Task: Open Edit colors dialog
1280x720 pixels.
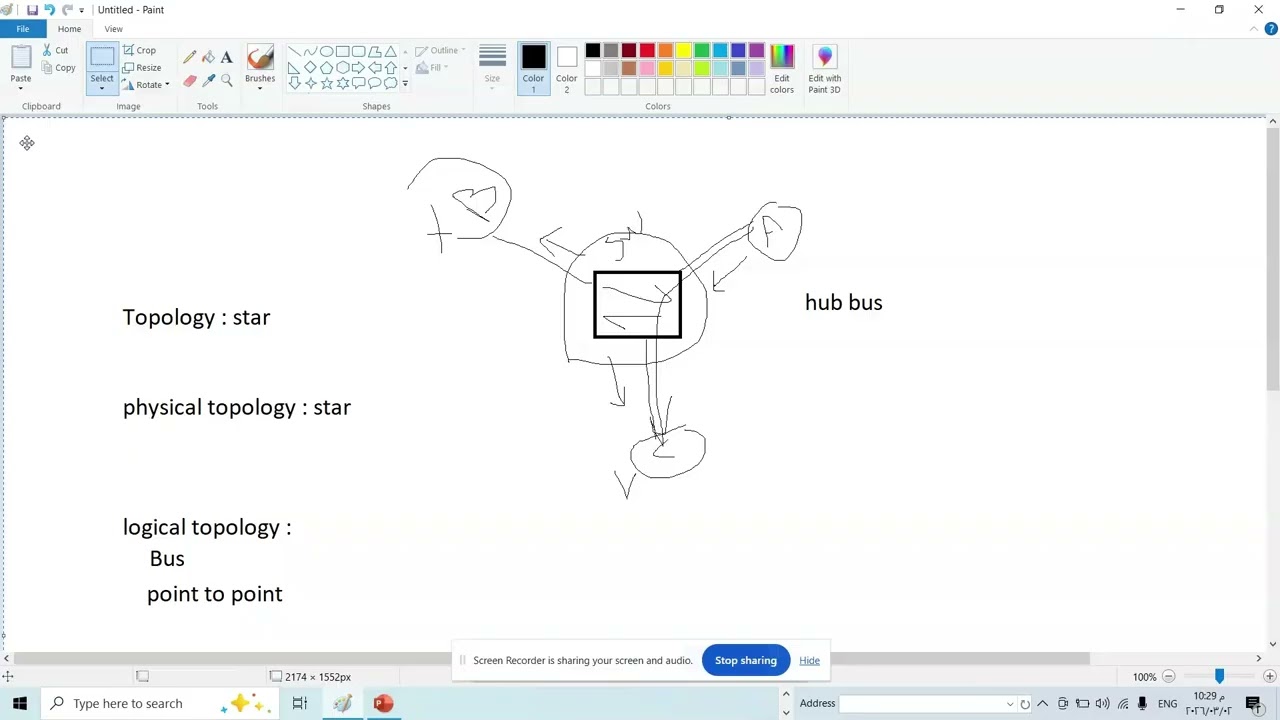Action: [782, 70]
